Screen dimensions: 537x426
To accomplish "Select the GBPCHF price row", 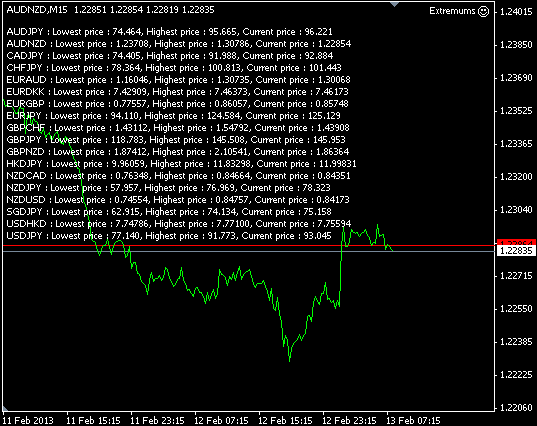I will 178,128.
